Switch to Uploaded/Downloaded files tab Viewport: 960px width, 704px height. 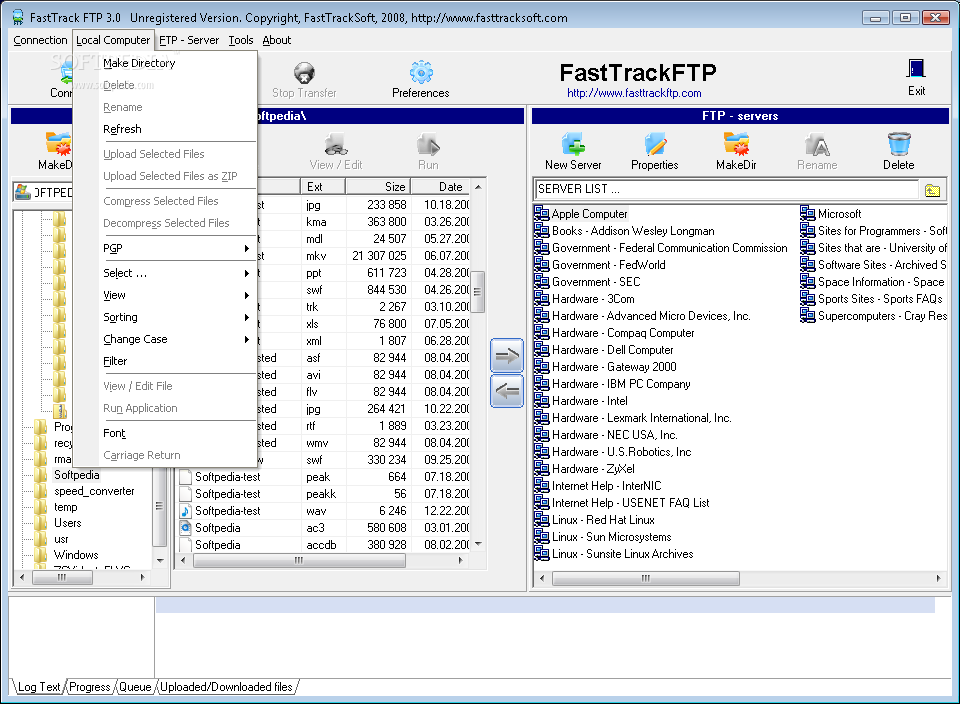coord(227,687)
